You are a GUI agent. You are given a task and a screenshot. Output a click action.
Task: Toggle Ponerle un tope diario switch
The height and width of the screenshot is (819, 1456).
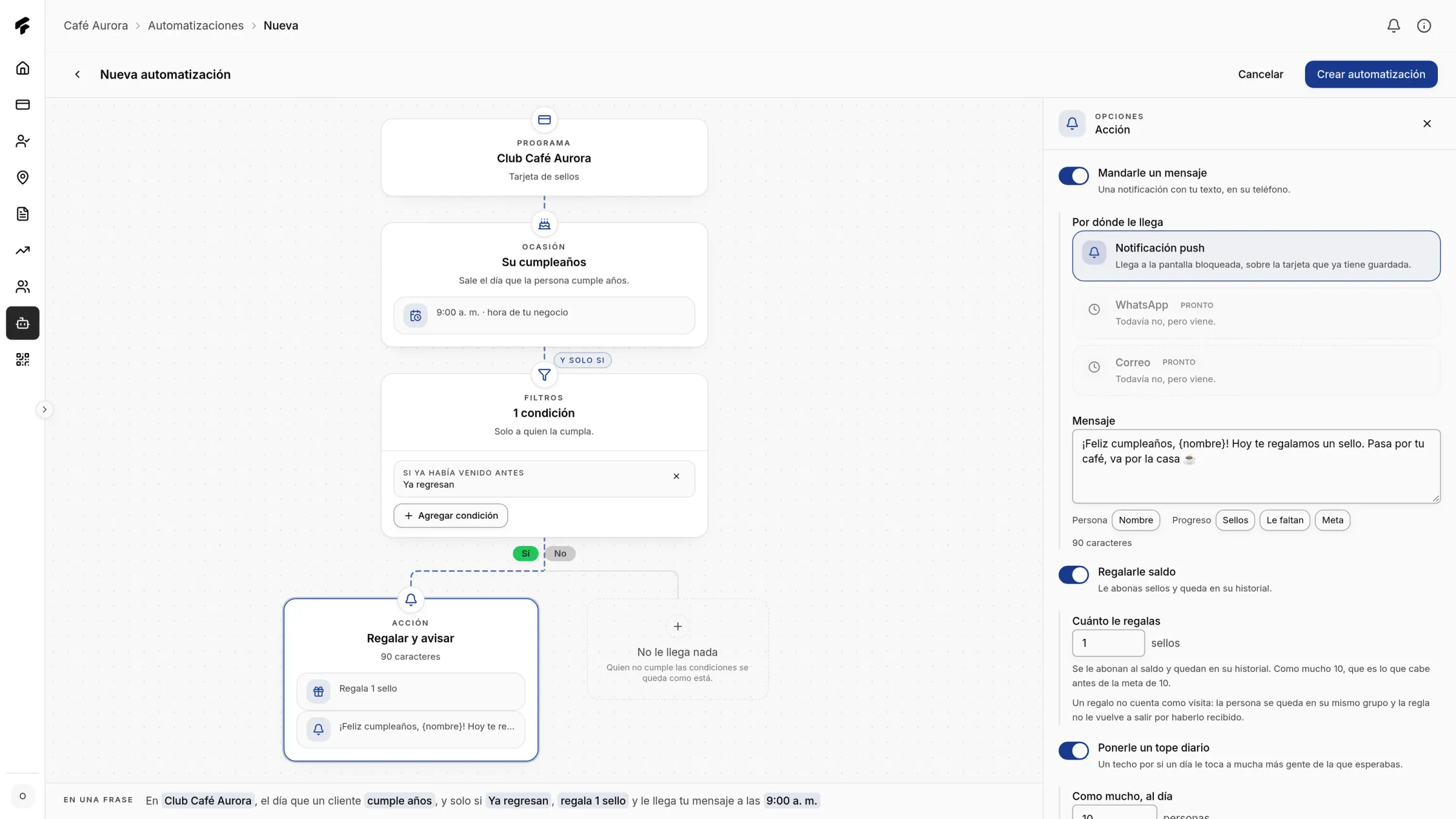click(x=1073, y=750)
